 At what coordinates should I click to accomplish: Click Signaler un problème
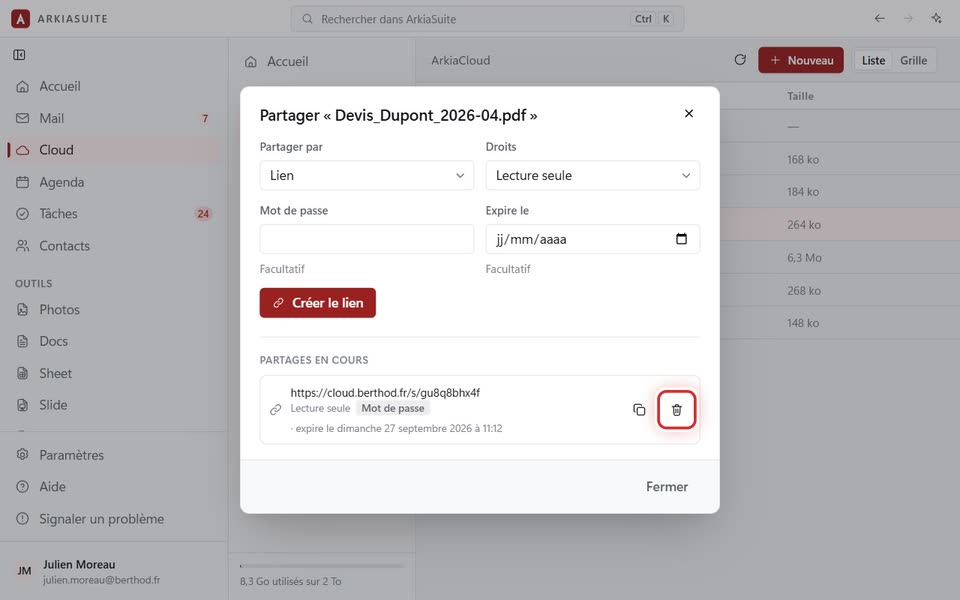click(114, 519)
